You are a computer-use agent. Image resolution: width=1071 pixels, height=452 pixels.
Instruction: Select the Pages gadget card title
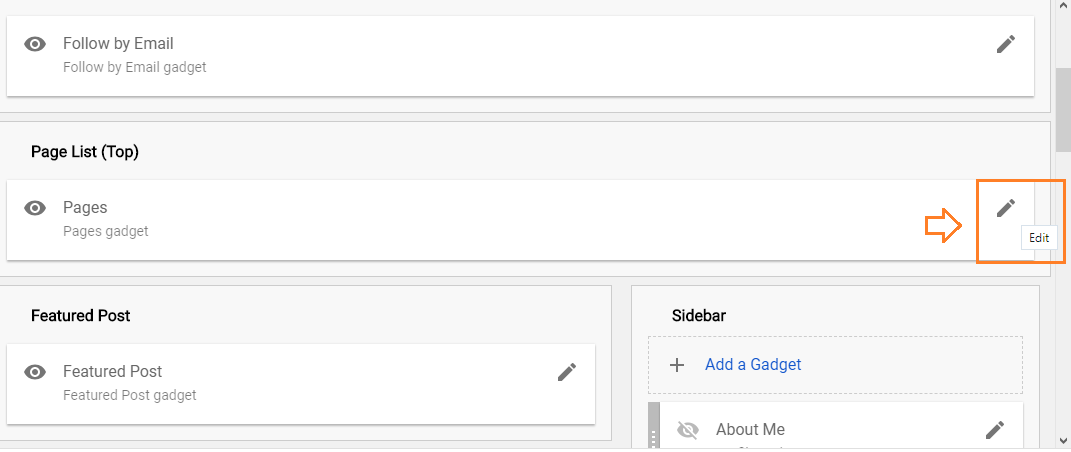click(x=85, y=208)
